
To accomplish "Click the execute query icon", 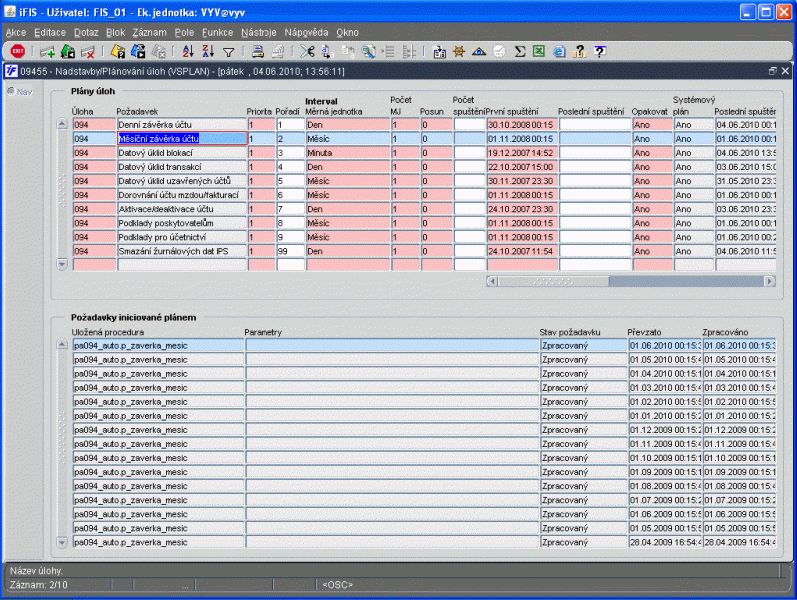I will click(x=138, y=51).
